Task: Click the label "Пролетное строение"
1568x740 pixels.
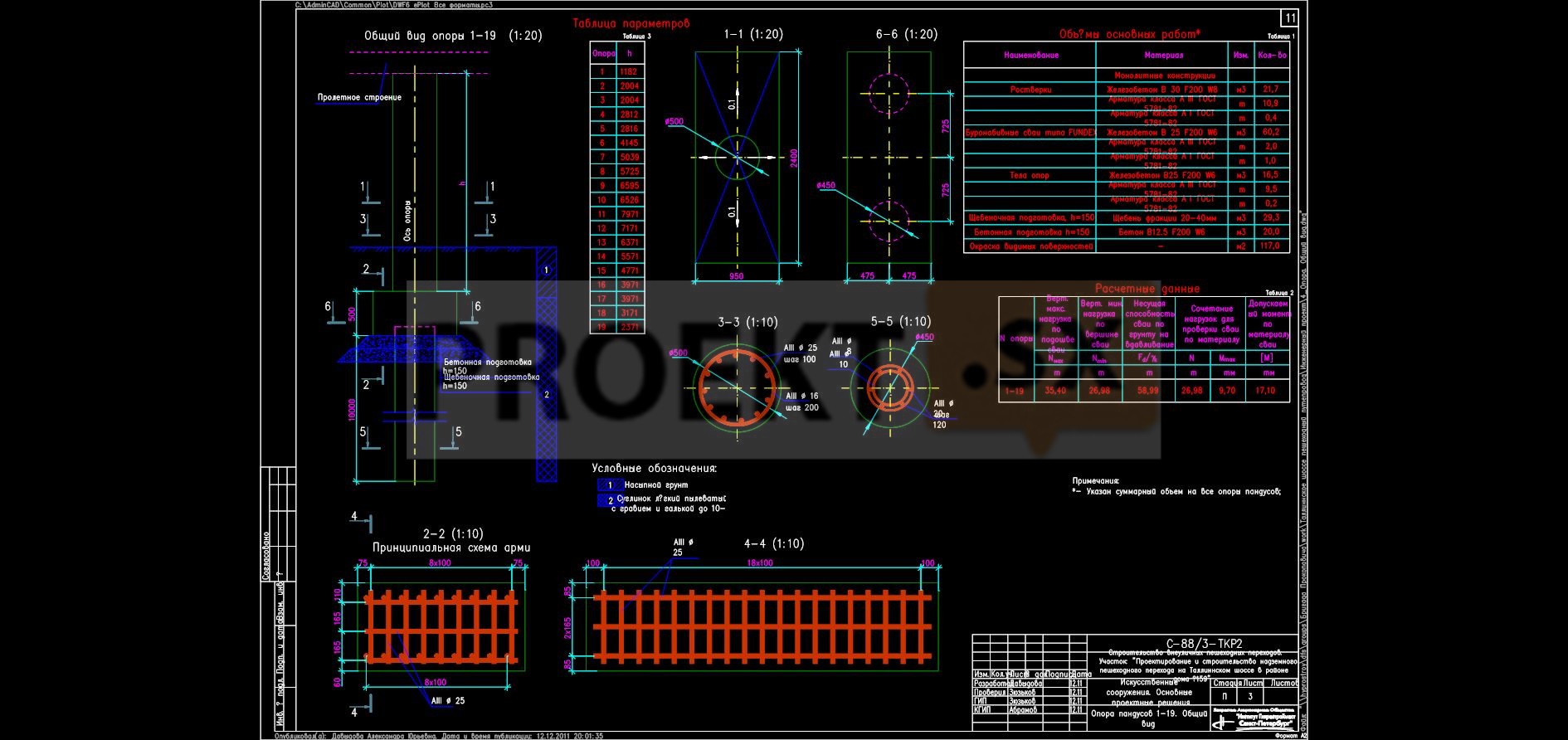Action: pyautogui.click(x=359, y=97)
